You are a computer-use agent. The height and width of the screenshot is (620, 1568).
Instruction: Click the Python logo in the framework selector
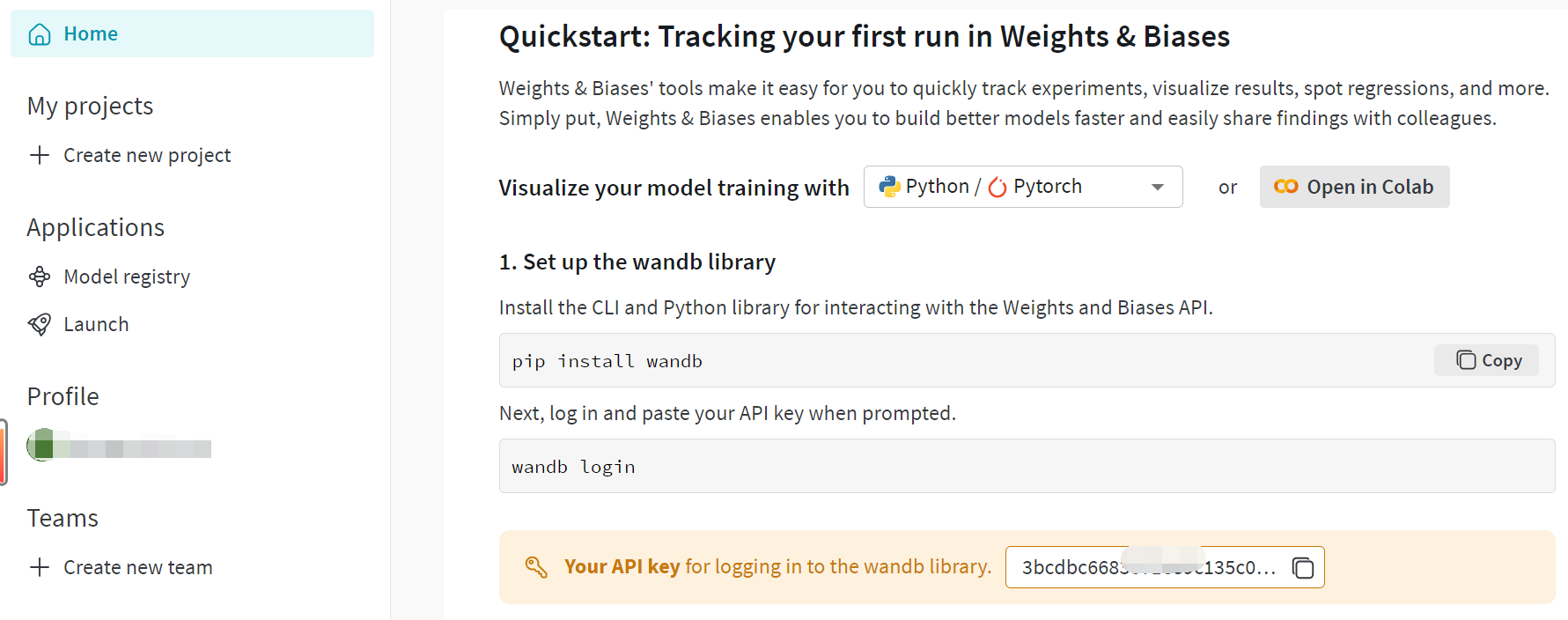[x=889, y=186]
